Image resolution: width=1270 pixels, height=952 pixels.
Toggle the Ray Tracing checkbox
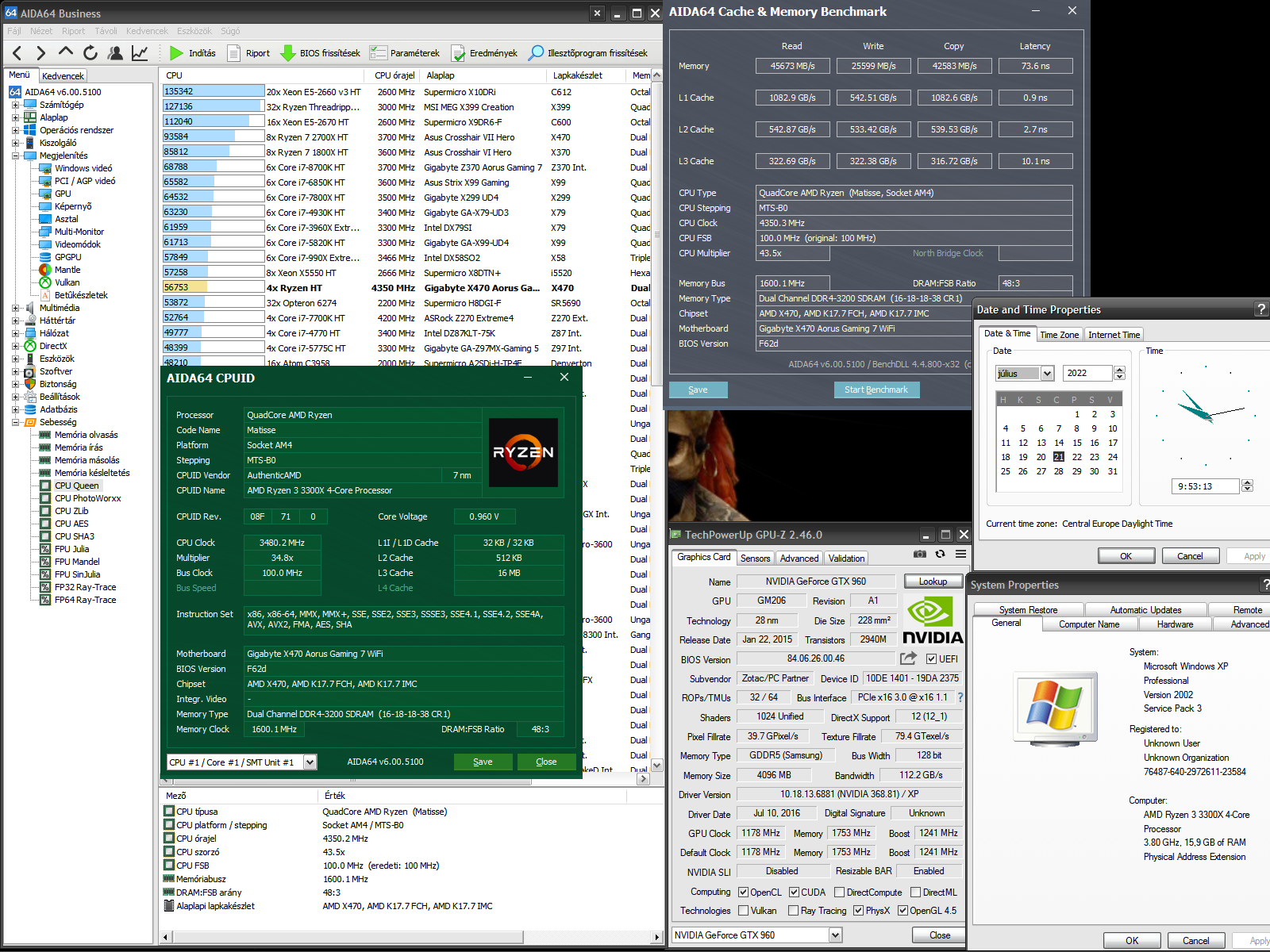coord(793,910)
